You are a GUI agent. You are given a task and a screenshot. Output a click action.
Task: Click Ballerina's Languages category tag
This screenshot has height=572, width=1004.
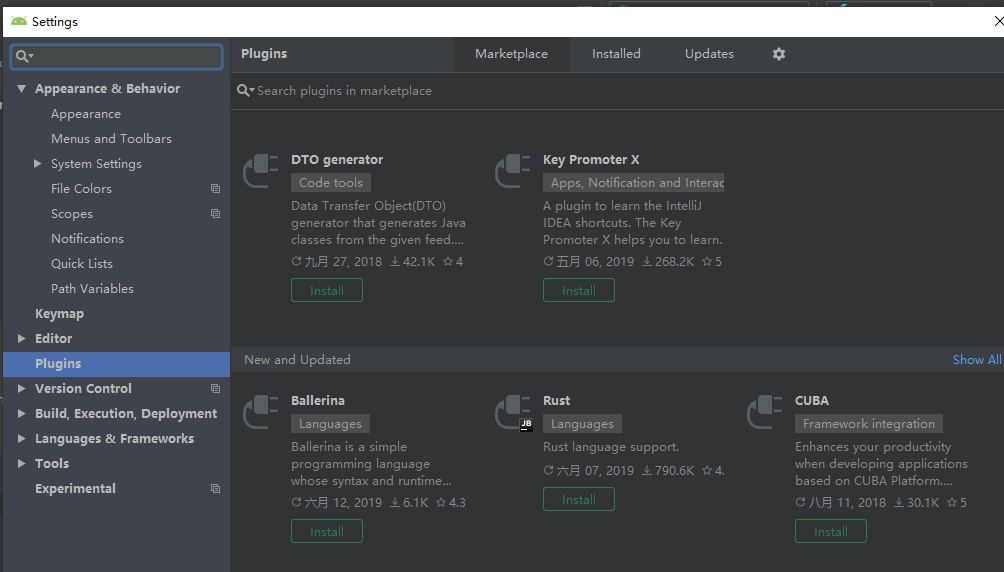click(330, 423)
